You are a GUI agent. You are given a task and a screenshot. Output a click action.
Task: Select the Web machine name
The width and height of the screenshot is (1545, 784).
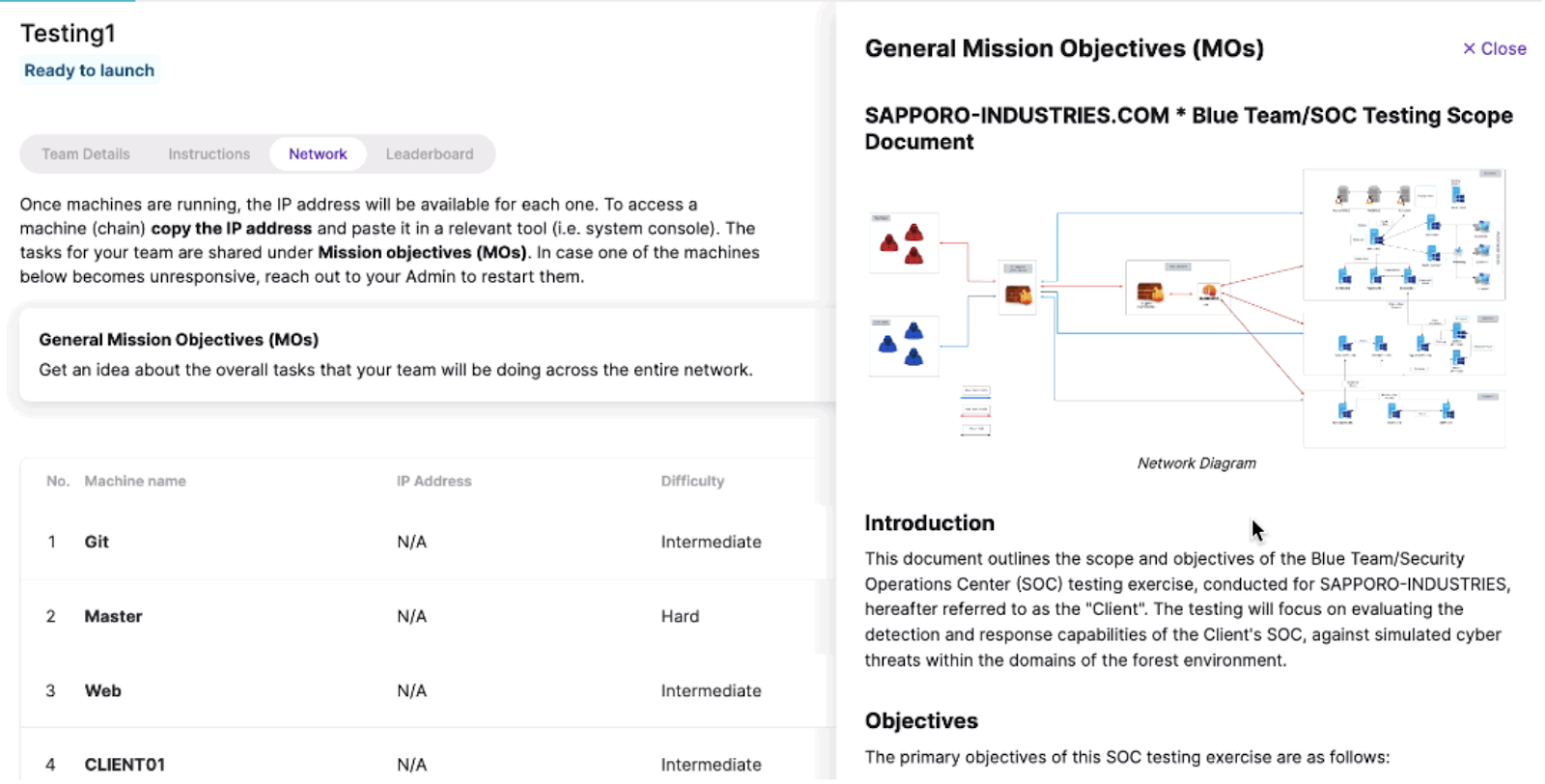(x=102, y=690)
